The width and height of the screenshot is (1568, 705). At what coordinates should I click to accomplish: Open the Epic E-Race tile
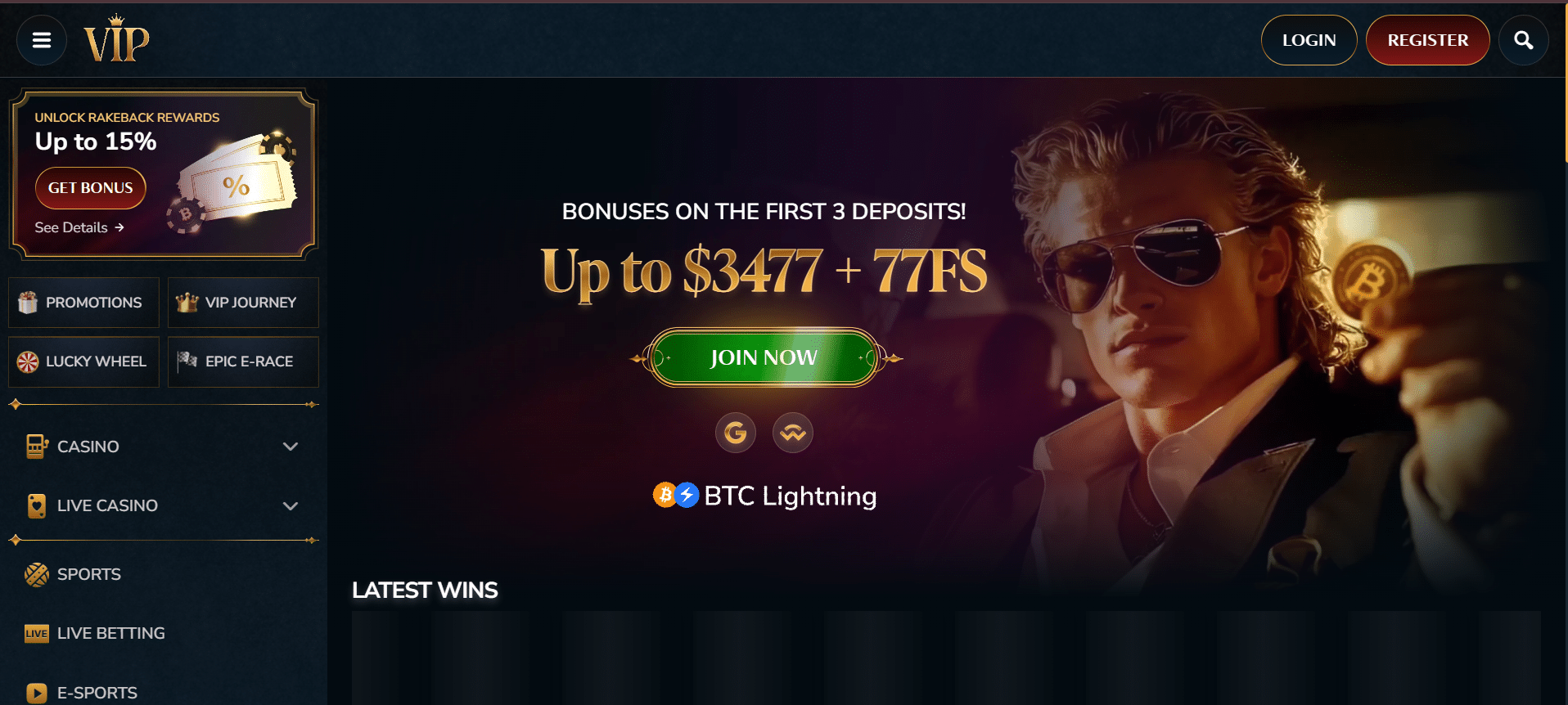coord(243,361)
